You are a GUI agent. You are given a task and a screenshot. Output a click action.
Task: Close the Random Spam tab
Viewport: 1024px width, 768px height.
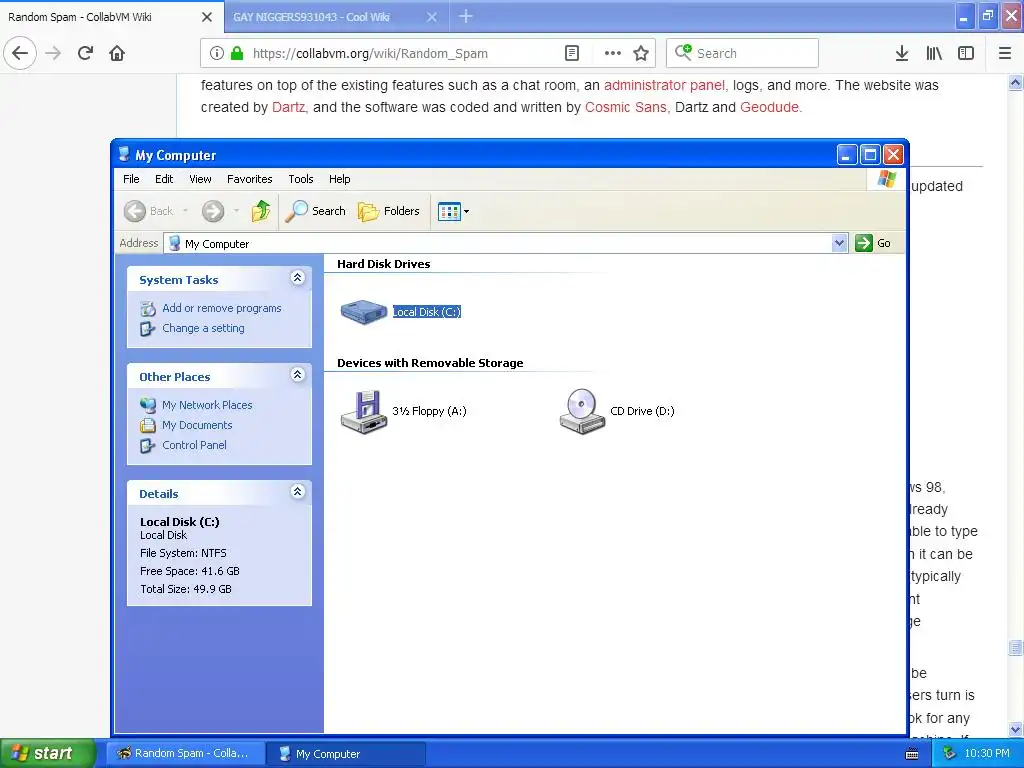[207, 17]
